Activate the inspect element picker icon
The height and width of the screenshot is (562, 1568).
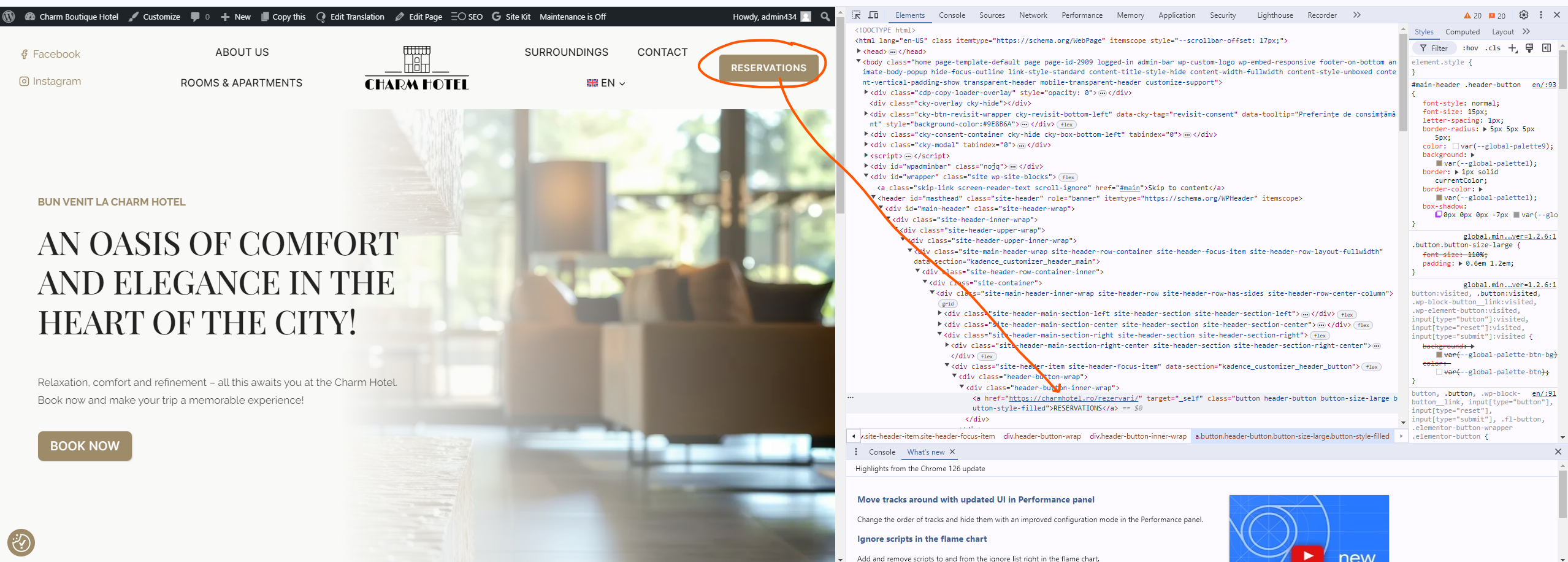[856, 15]
